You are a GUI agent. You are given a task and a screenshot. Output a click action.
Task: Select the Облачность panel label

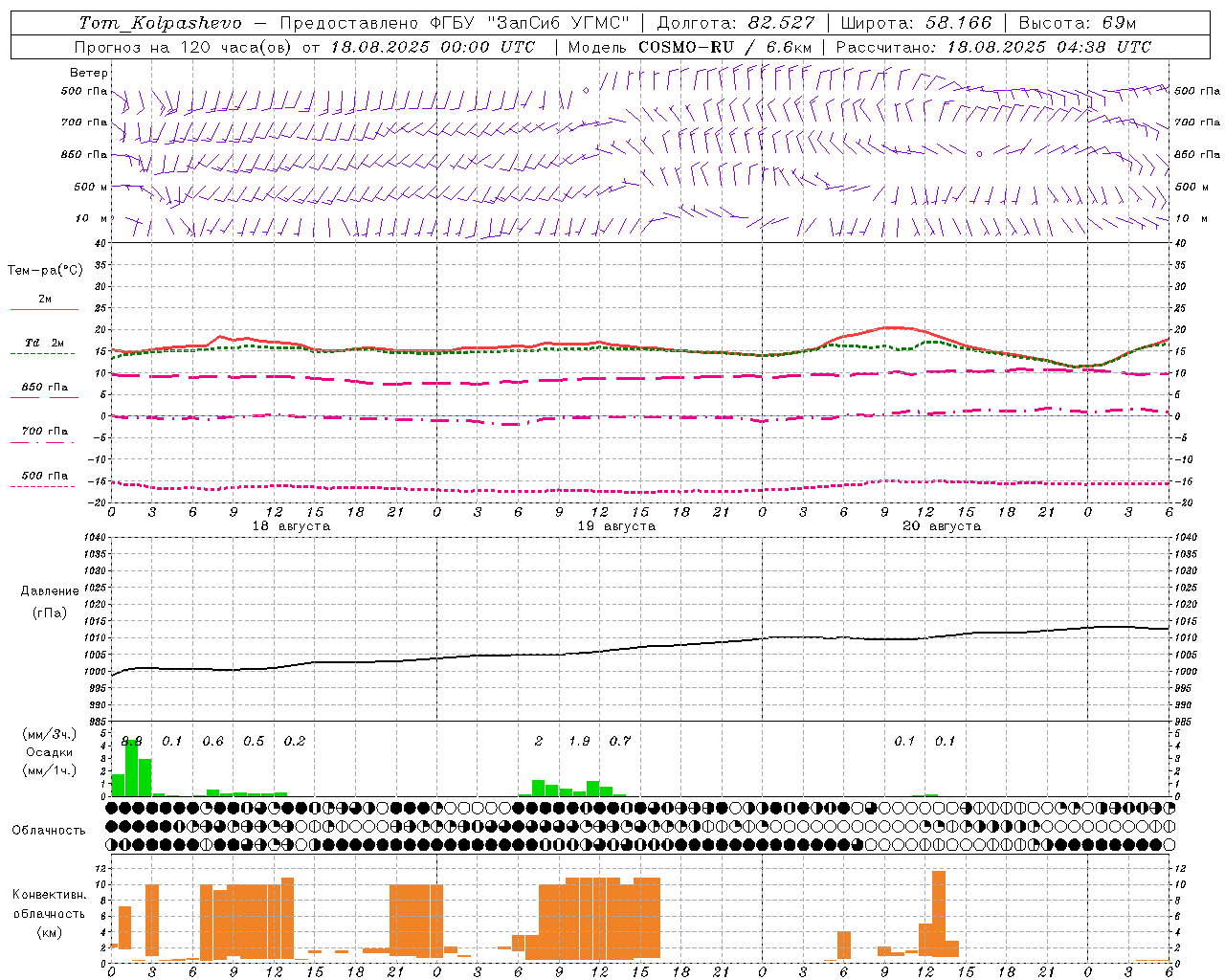coord(49,831)
